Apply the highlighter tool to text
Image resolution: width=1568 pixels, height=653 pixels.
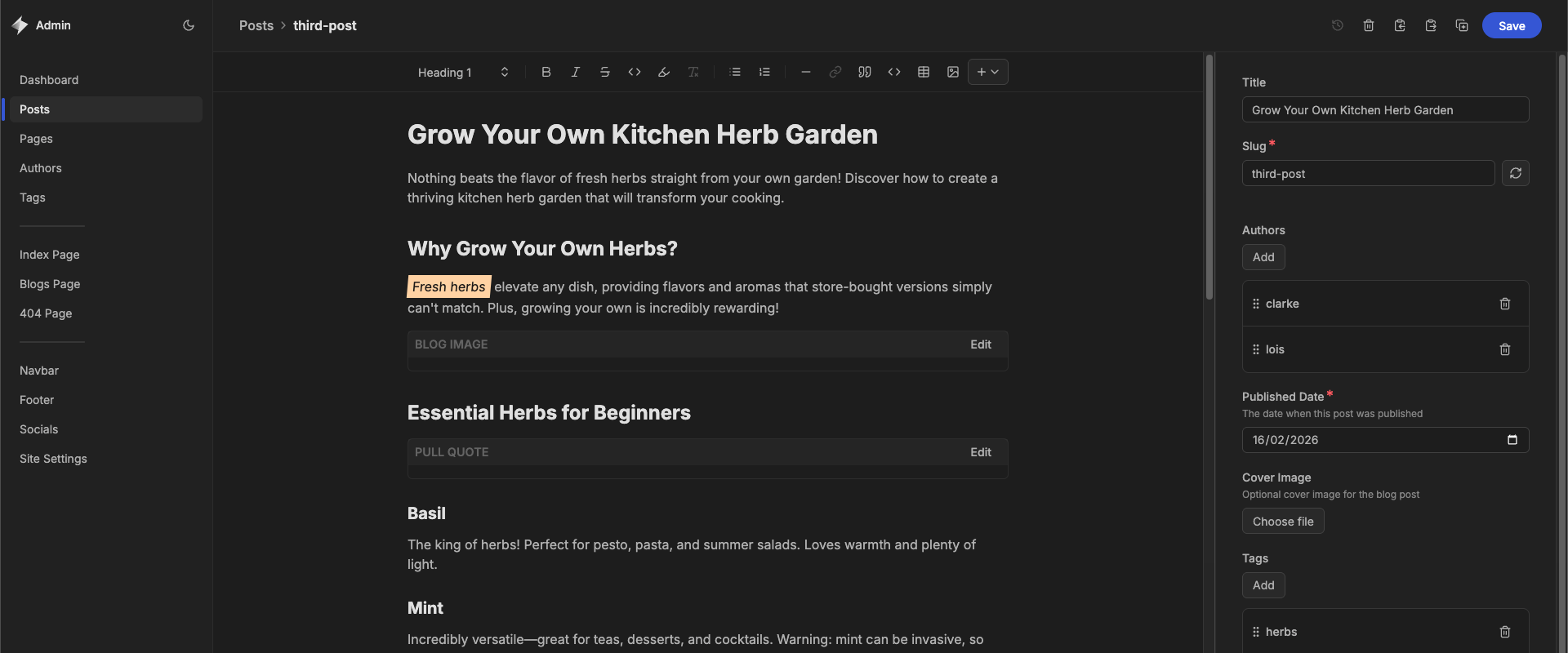(663, 72)
